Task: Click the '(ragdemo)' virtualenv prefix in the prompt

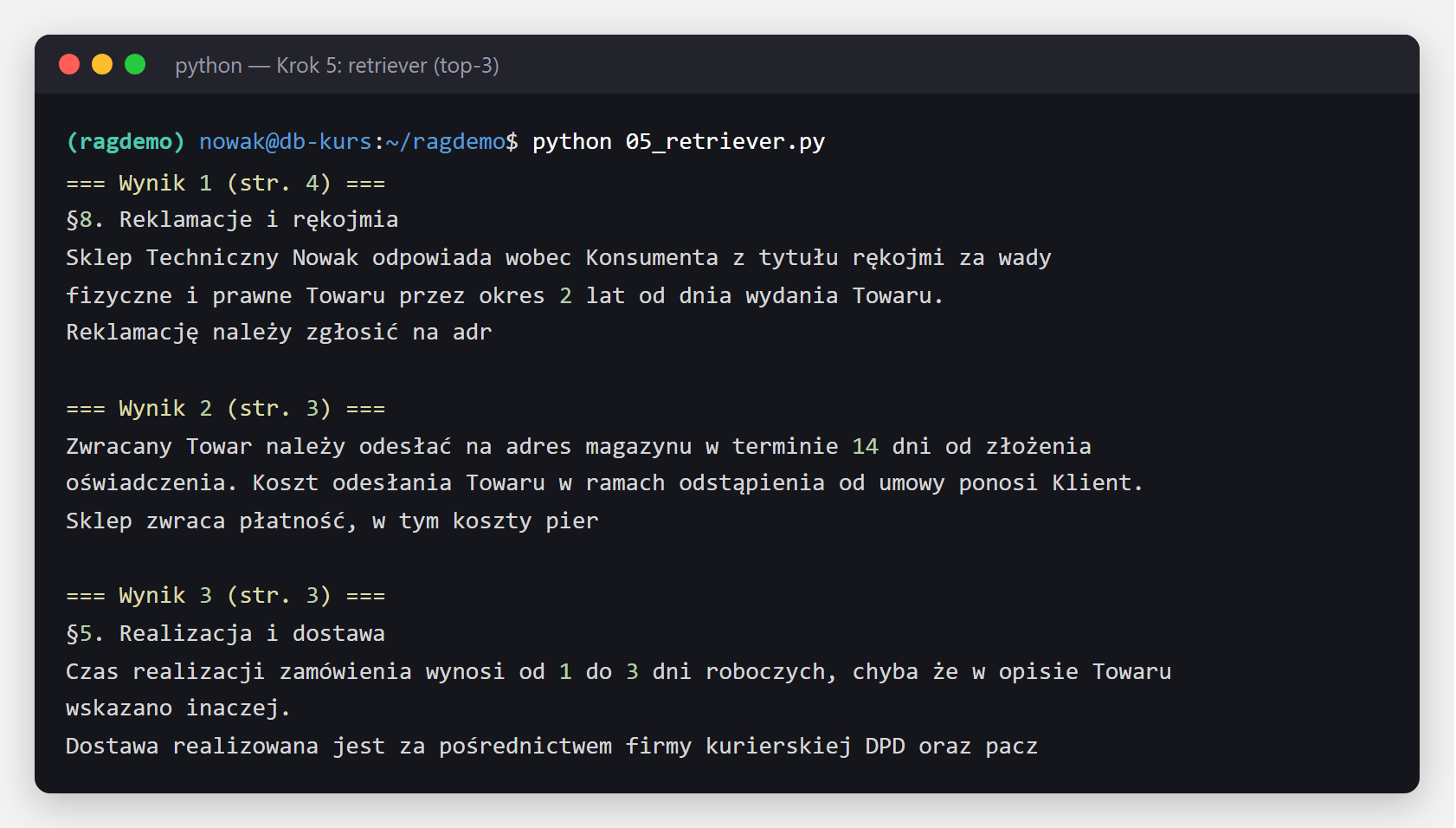Action: [x=126, y=141]
